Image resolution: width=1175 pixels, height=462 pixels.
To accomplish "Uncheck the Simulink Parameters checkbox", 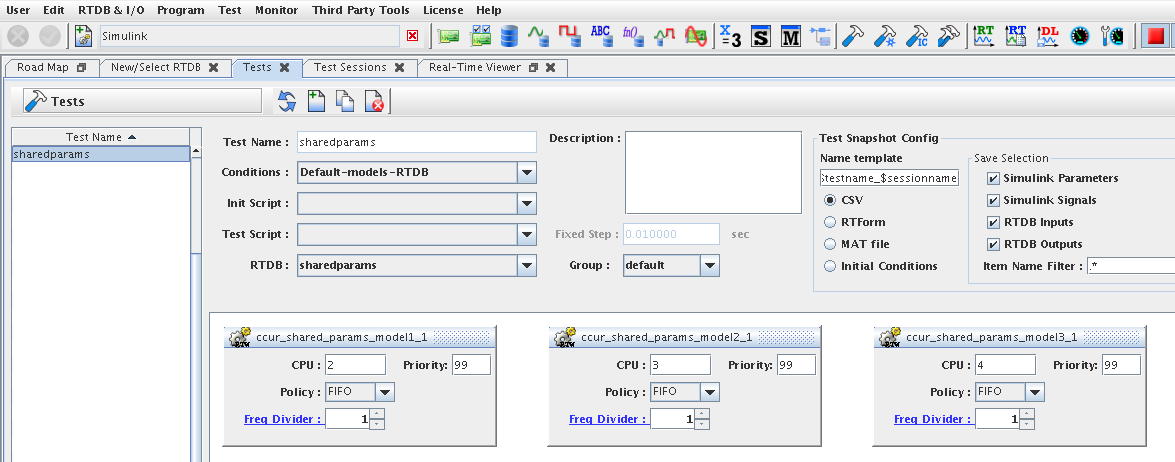I will (x=993, y=178).
